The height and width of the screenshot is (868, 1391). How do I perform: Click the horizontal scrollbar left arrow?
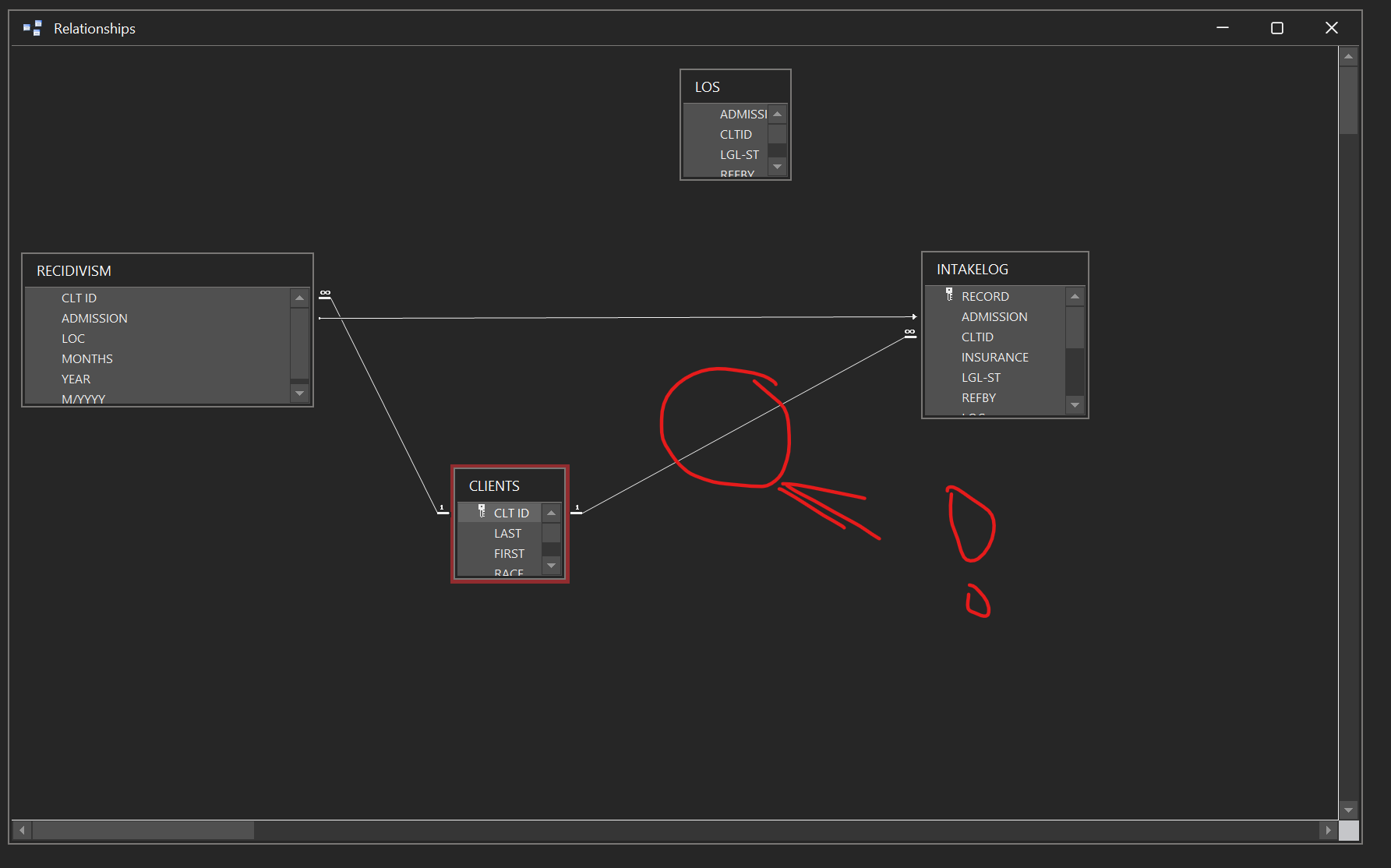tap(22, 831)
